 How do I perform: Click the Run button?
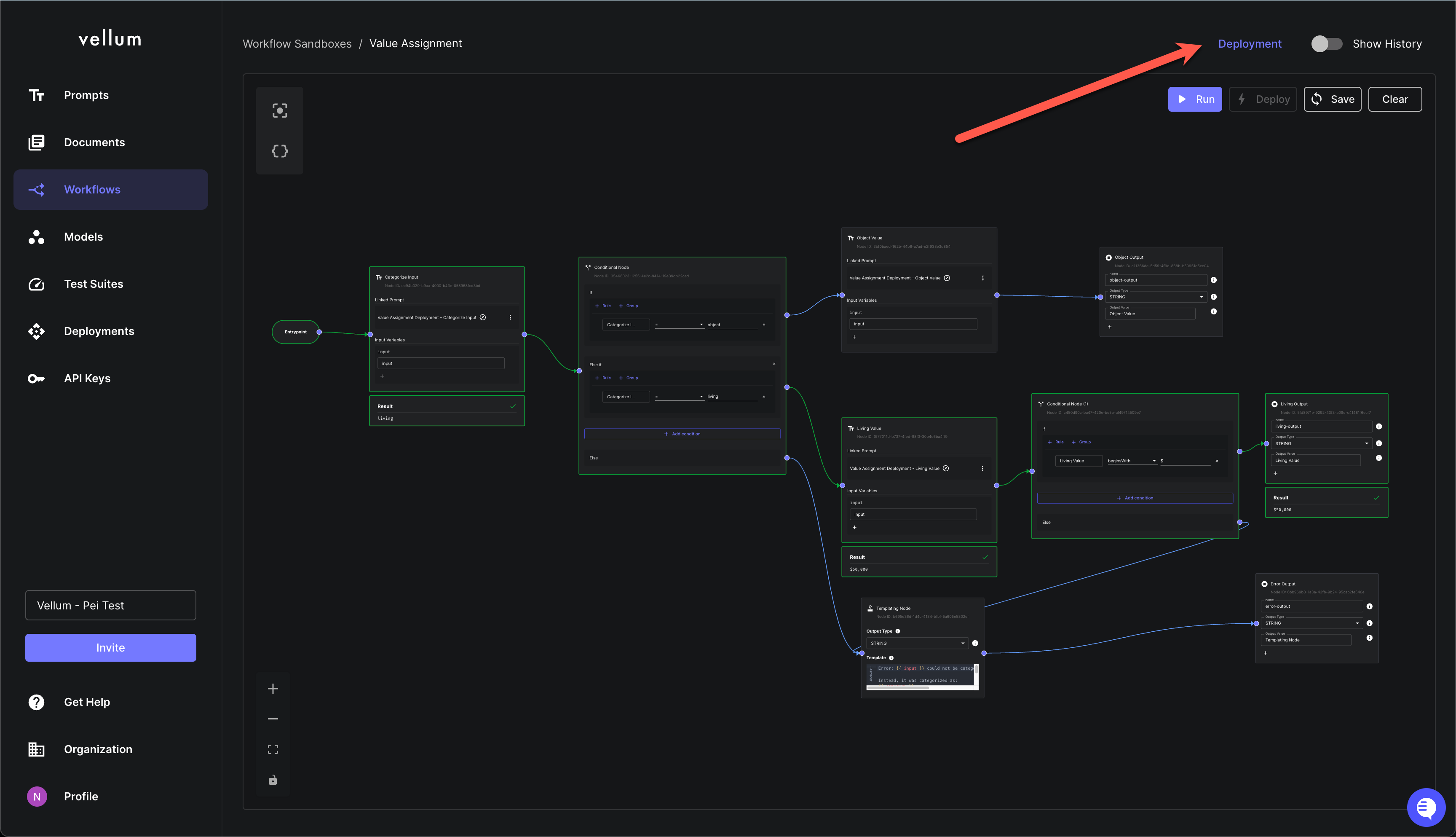coord(1194,99)
